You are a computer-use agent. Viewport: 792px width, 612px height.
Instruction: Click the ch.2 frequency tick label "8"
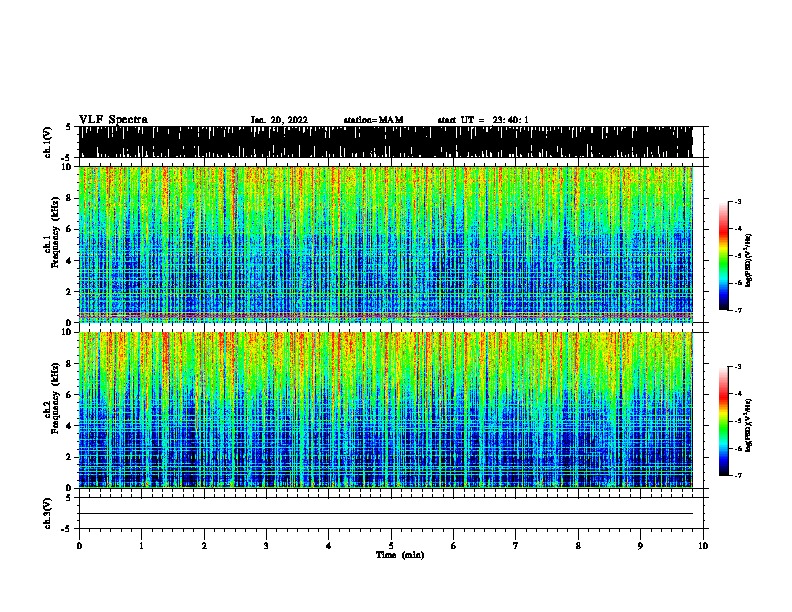(x=70, y=364)
